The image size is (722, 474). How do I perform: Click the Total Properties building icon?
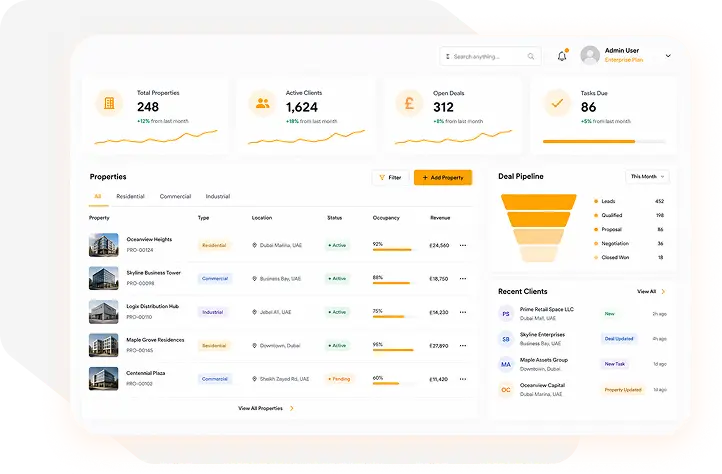[x=109, y=103]
